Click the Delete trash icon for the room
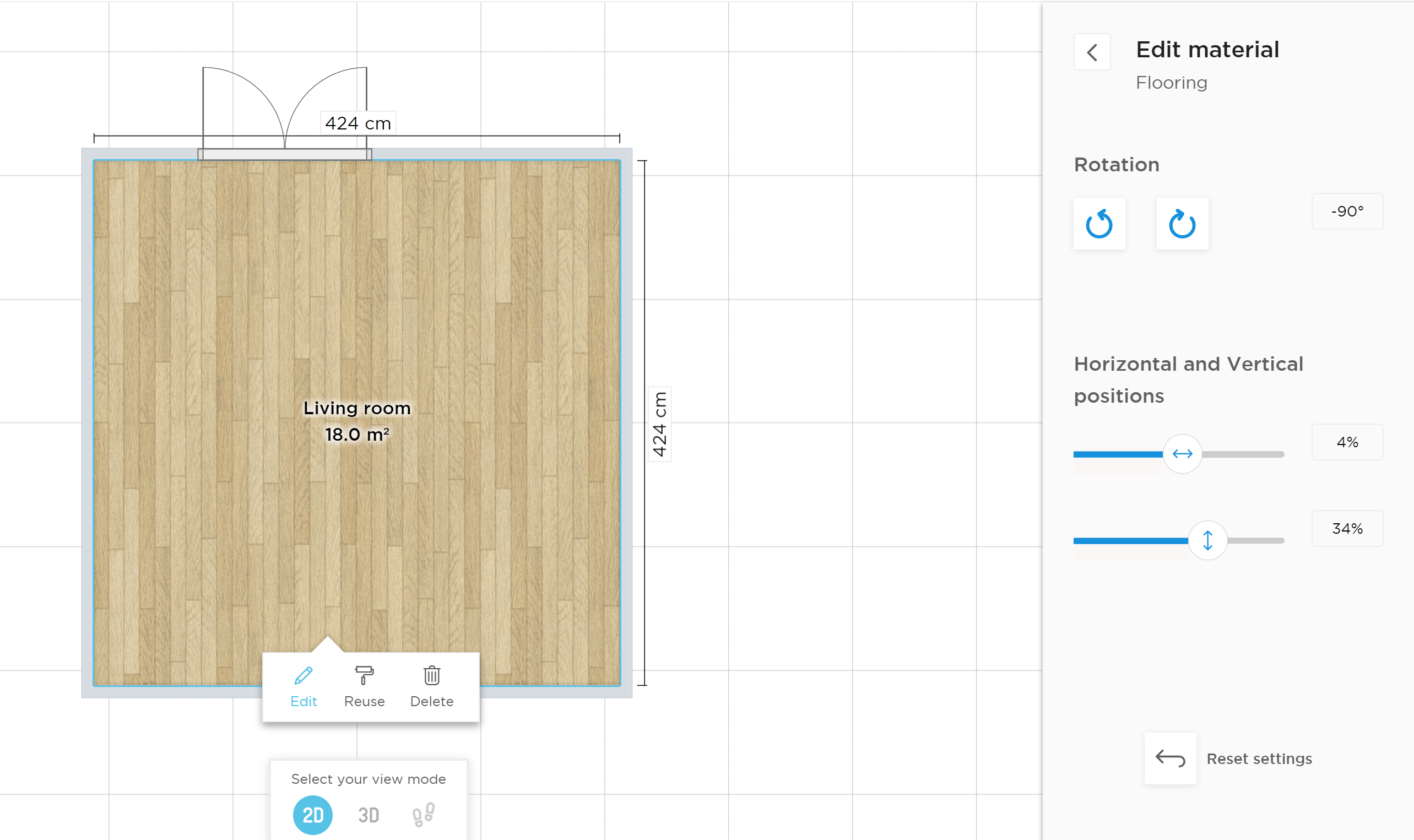Viewport: 1414px width, 840px height. [431, 675]
